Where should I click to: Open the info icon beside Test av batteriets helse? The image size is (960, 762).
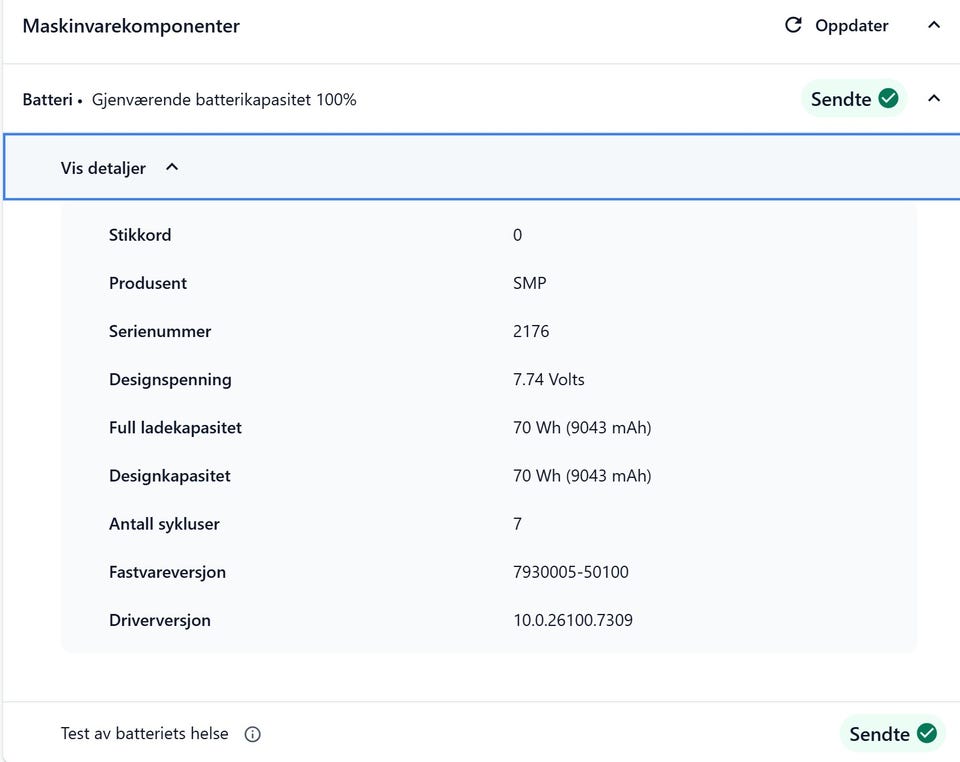(253, 734)
